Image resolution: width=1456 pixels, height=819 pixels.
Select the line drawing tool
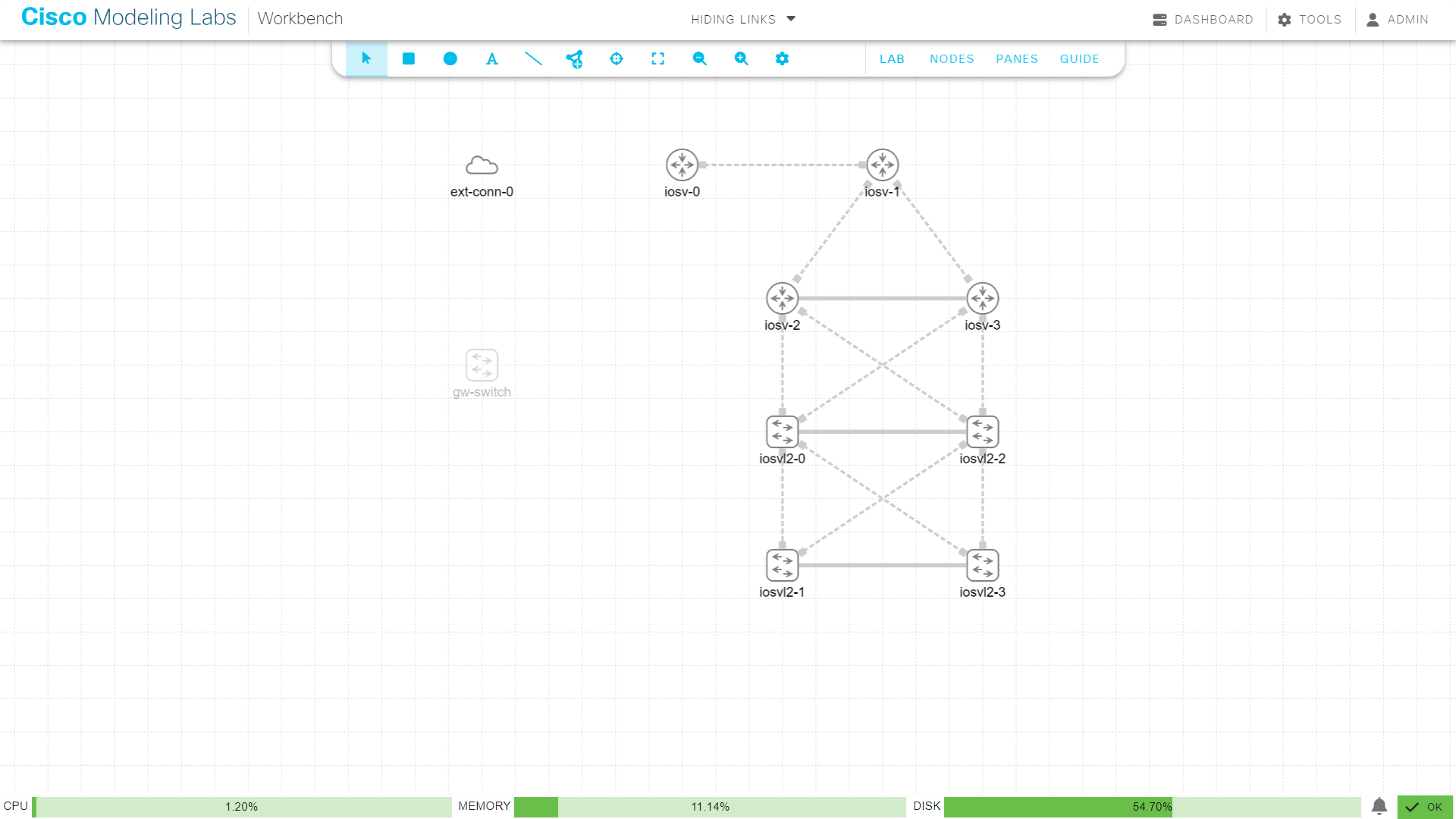point(533,58)
